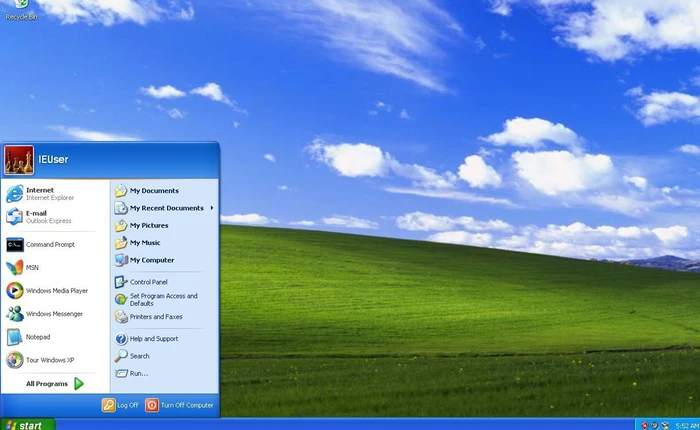Click the Tour Windows XP label text
Screen dimensions: 700x430
(x=50, y=360)
